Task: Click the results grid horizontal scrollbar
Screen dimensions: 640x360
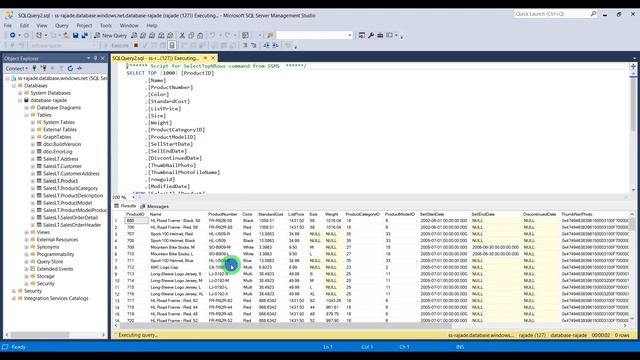Action: 286,325
